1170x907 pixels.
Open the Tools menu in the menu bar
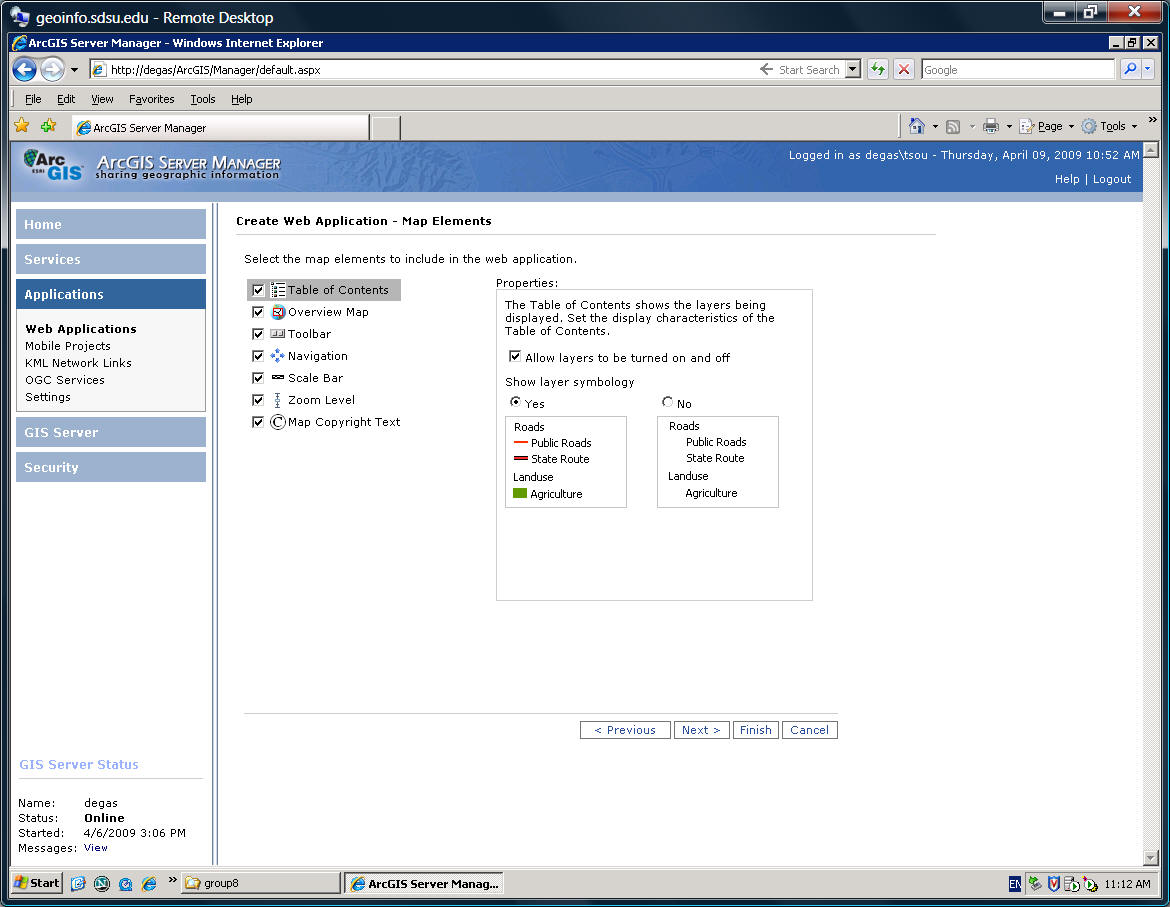tap(202, 99)
